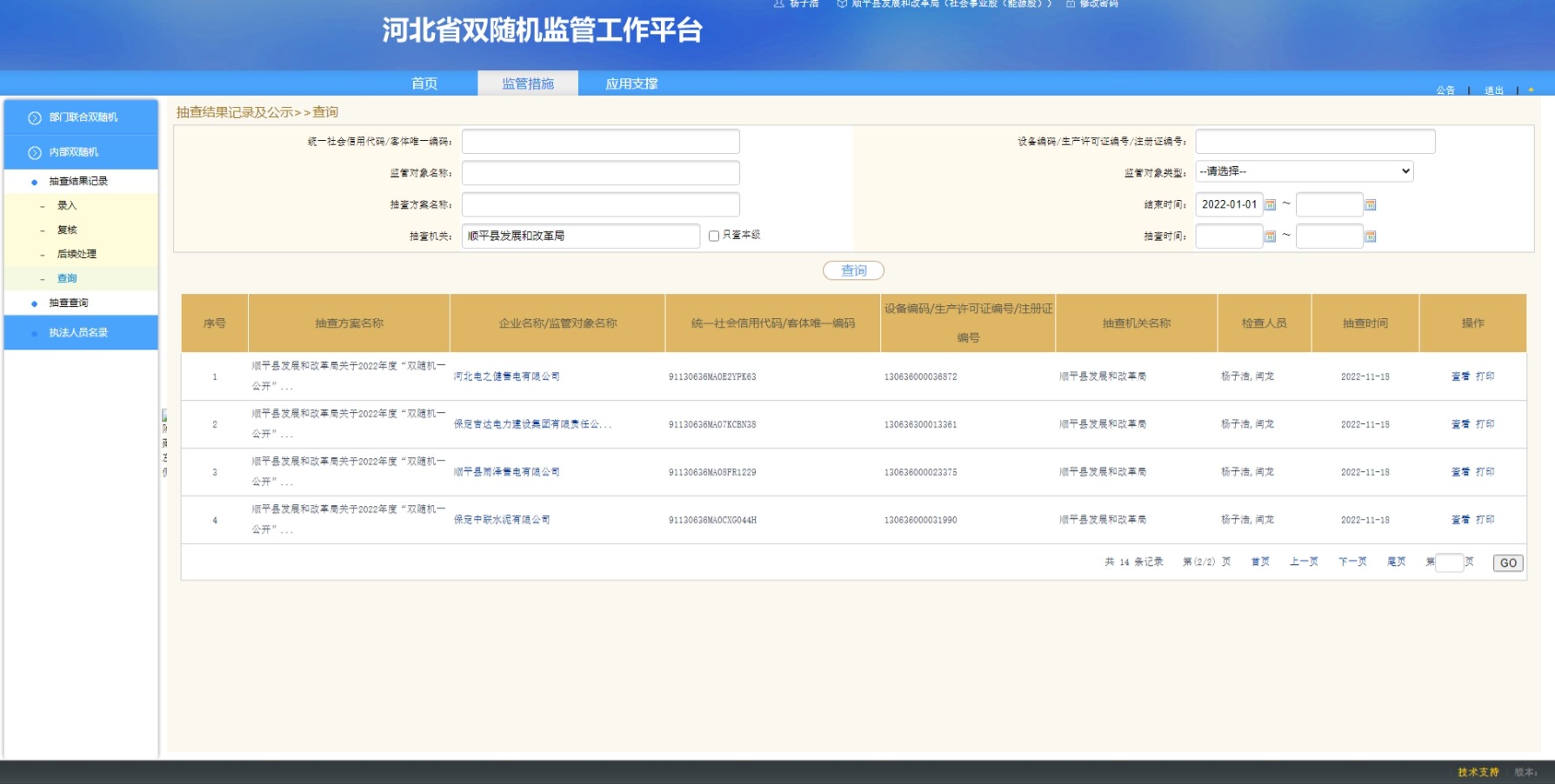
Task: Focus the 抽查时间 start date field
Action: click(1229, 236)
